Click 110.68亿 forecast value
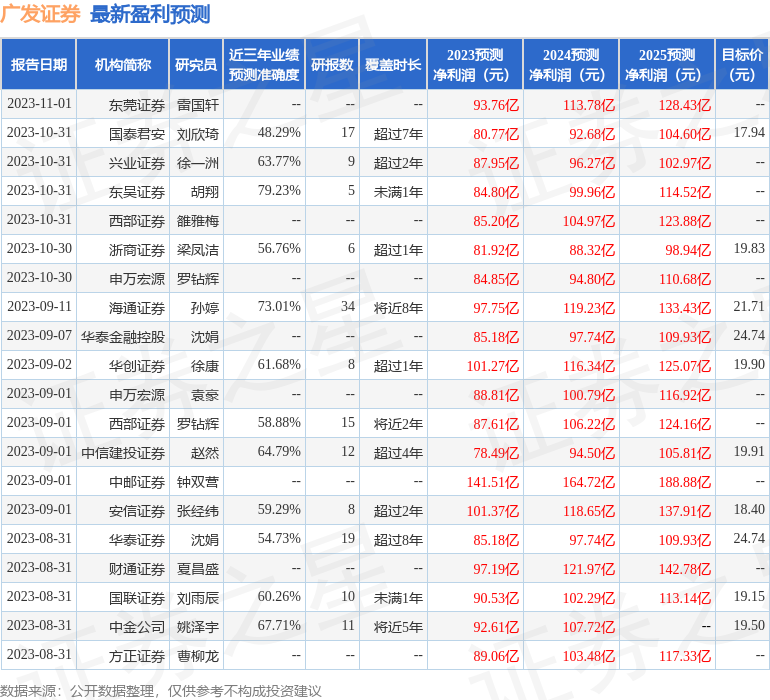The width and height of the screenshot is (770, 700). [x=685, y=279]
